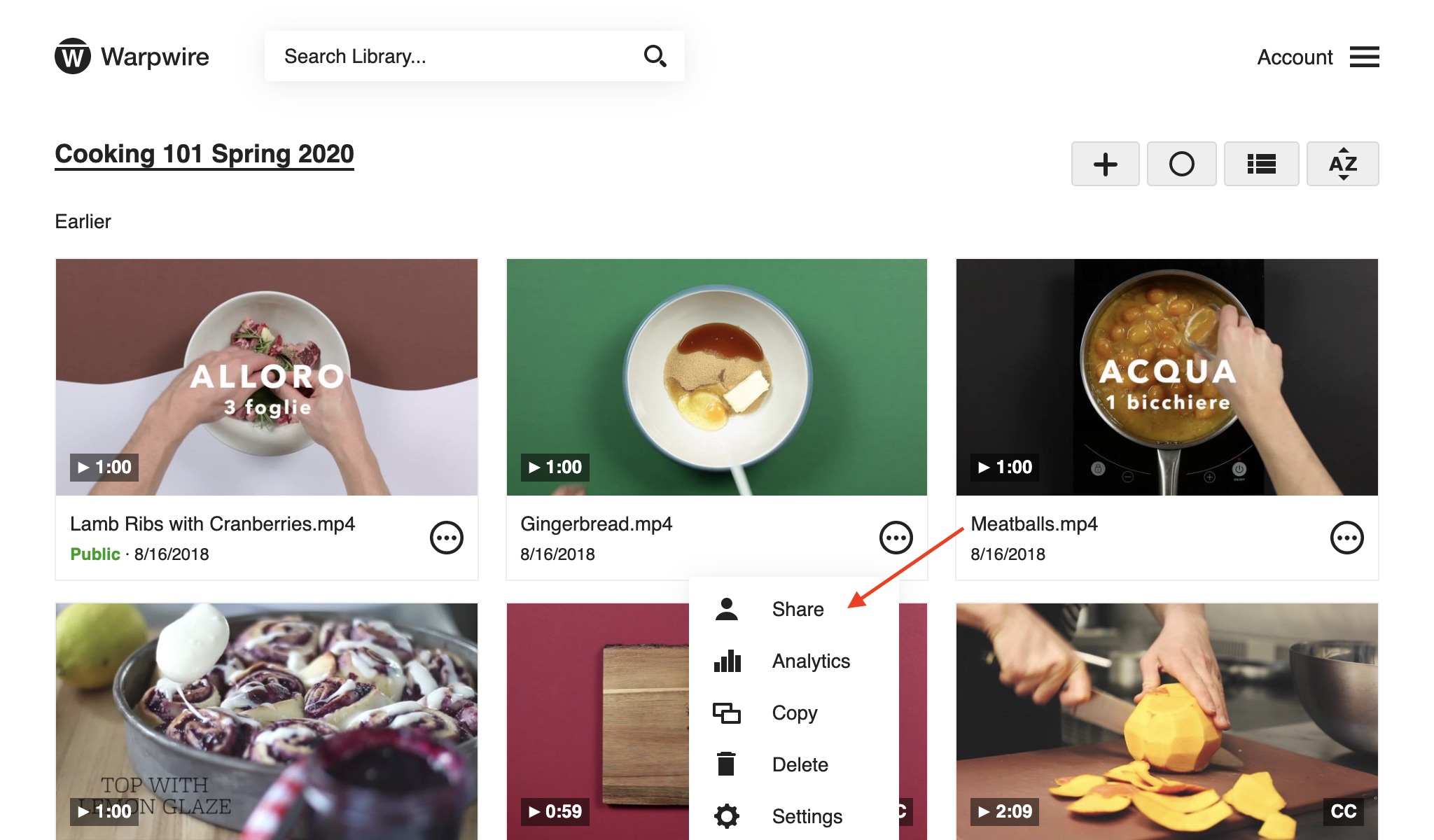1434x840 pixels.
Task: Click the alphabetical sort AZ icon
Action: pyautogui.click(x=1342, y=163)
